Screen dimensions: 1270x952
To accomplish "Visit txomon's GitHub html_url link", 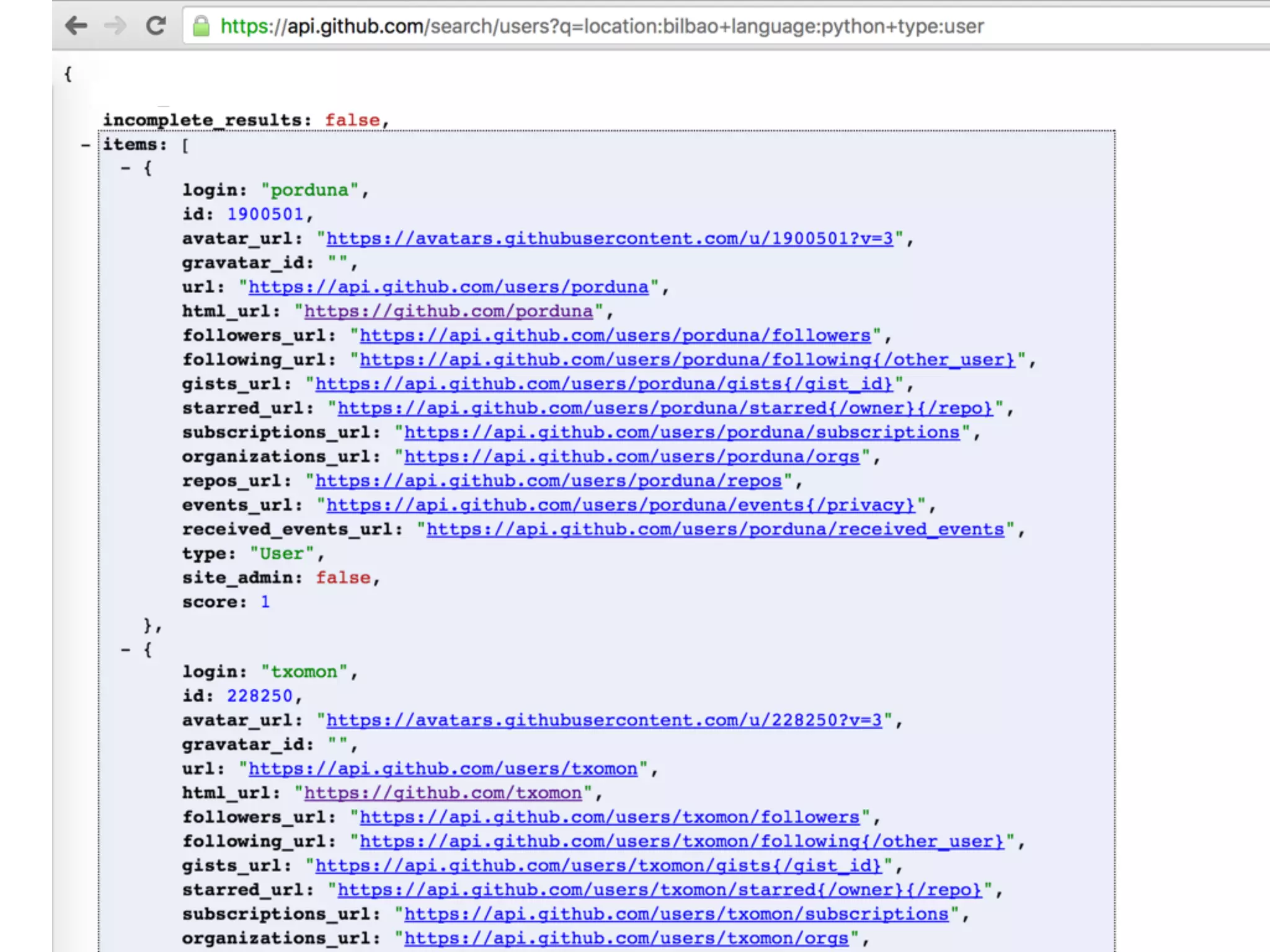I will tap(443, 793).
